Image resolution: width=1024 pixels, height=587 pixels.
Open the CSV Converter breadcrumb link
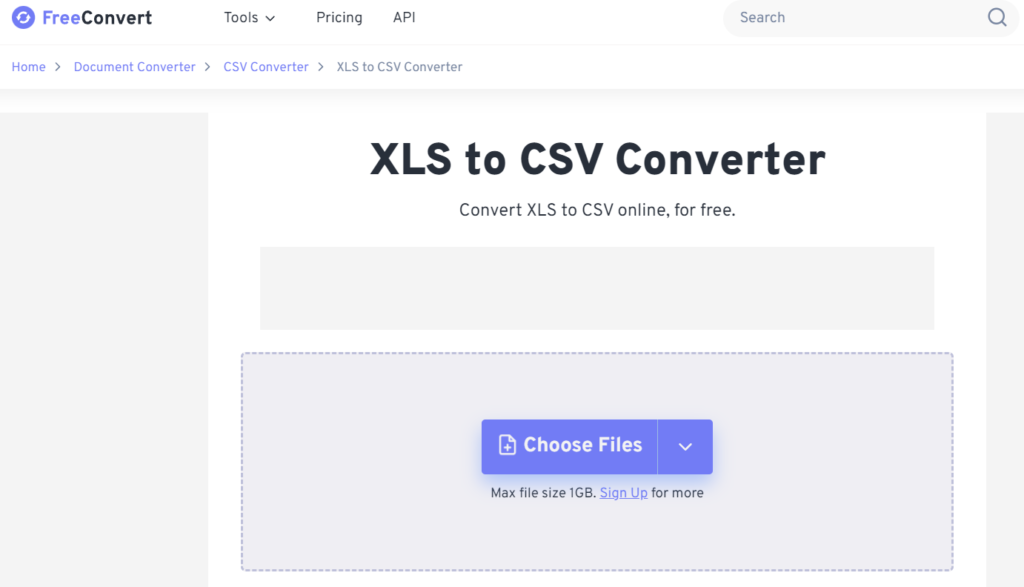coord(266,67)
